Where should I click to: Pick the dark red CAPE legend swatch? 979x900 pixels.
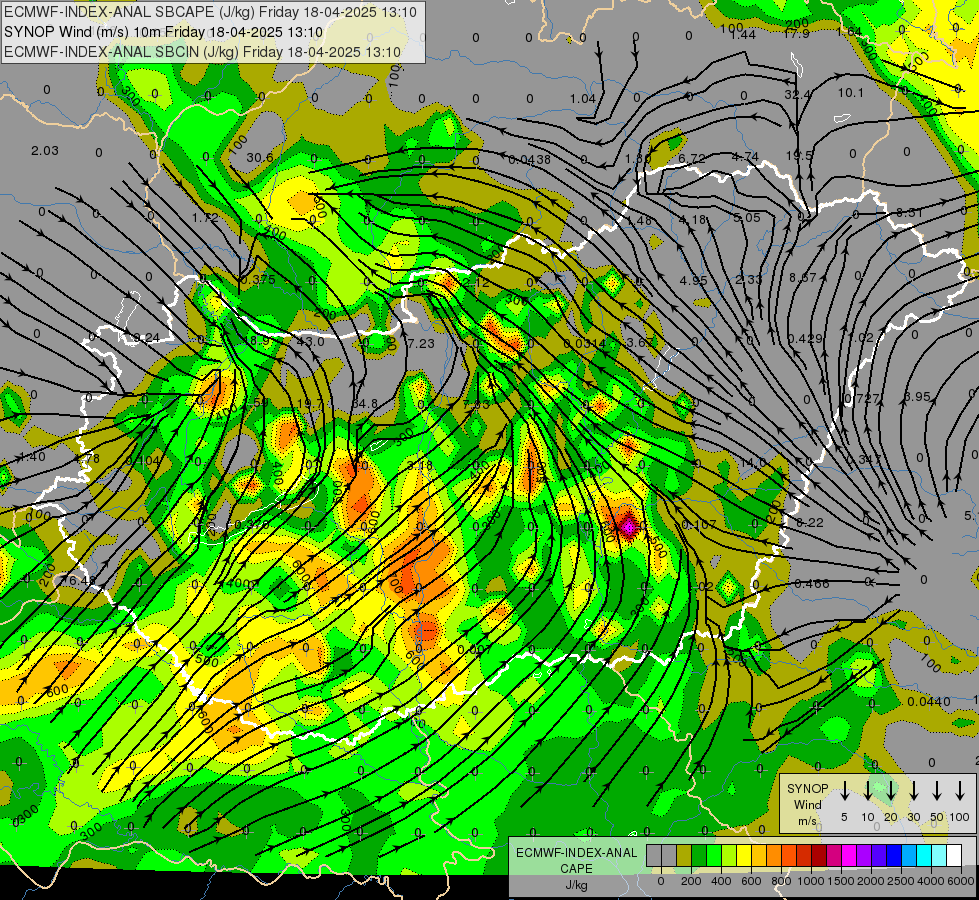[819, 856]
